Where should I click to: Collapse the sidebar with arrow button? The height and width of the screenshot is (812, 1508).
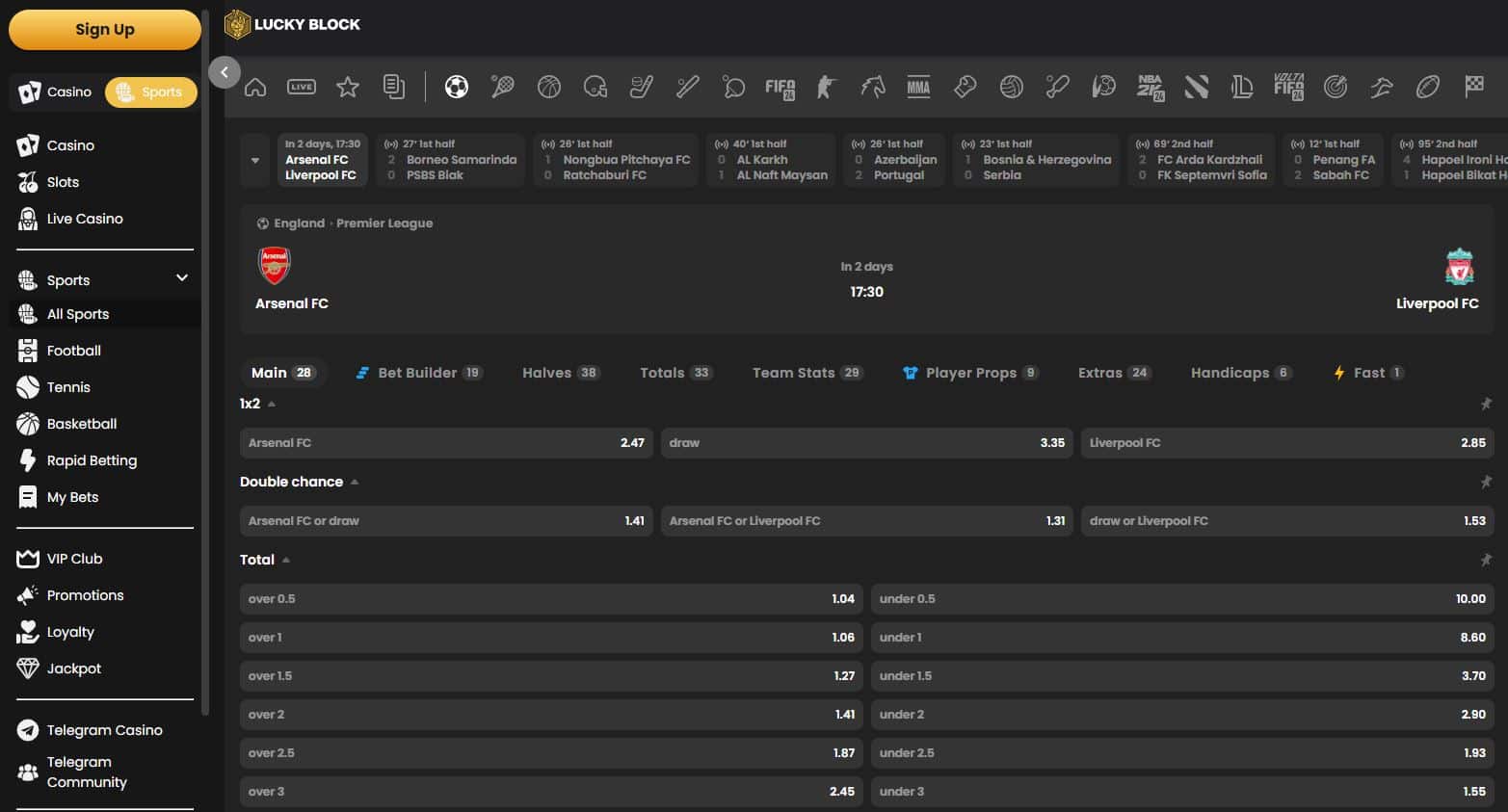[x=225, y=72]
